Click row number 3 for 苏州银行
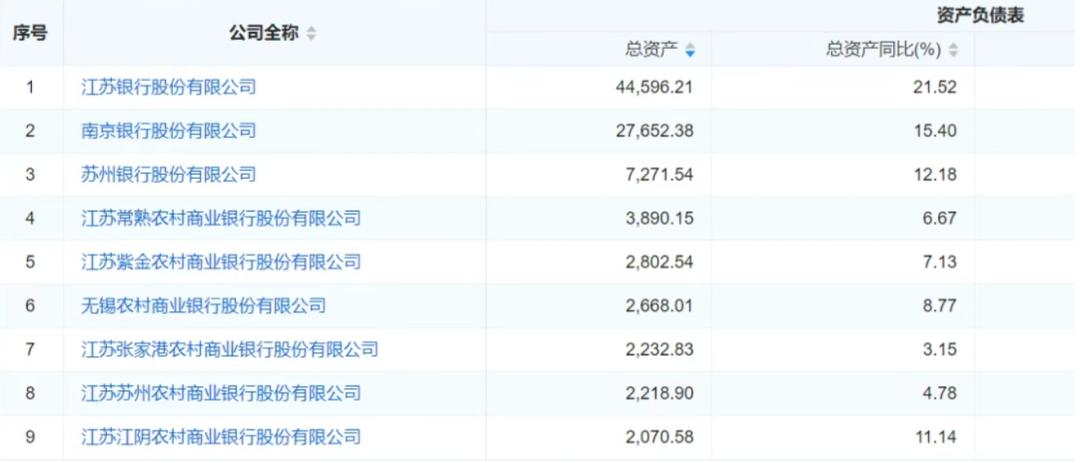Screen dimensions: 1080x463 tap(30, 174)
